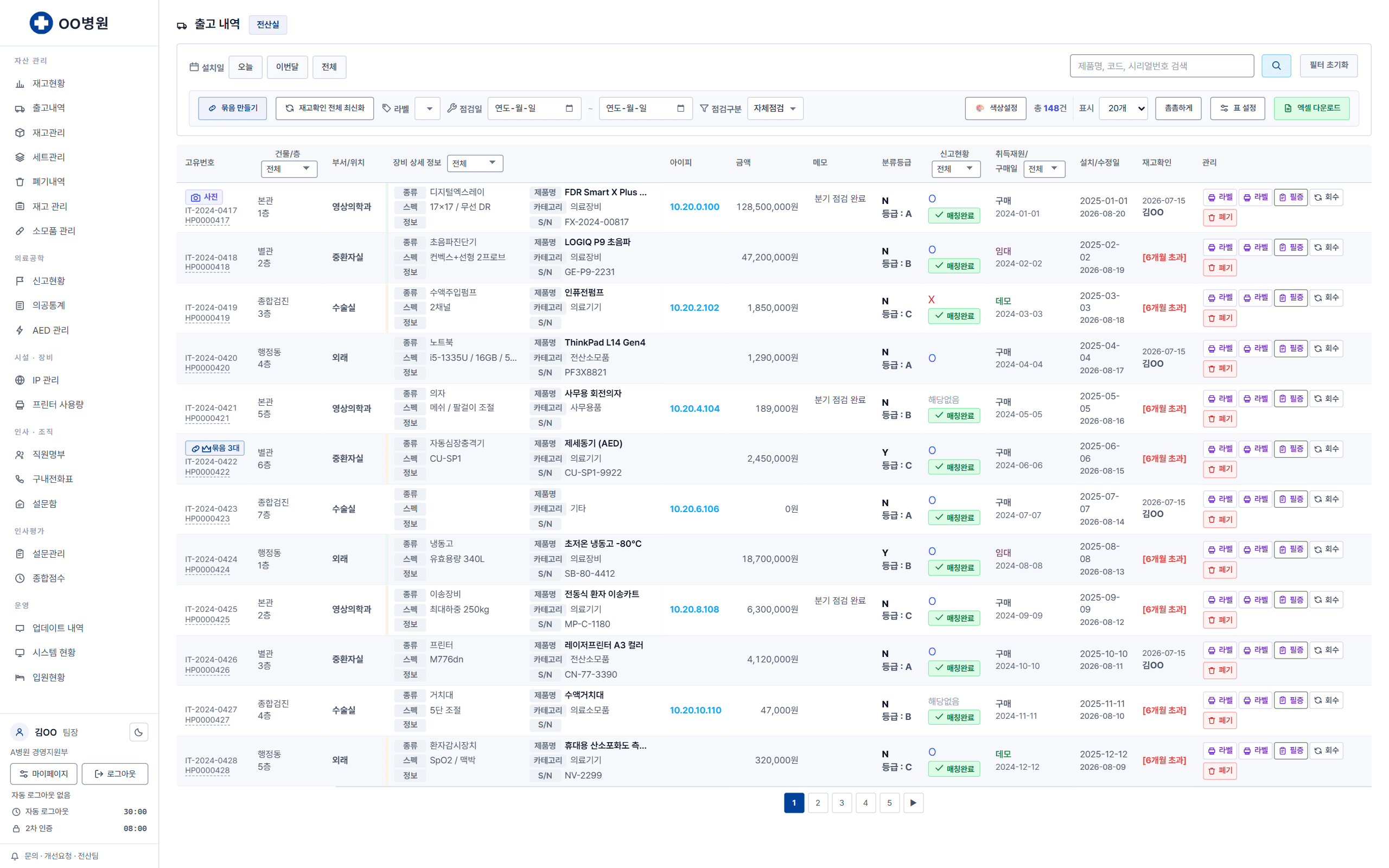Go to 폐기내역 sidebar item
1389x868 pixels.
(x=48, y=181)
